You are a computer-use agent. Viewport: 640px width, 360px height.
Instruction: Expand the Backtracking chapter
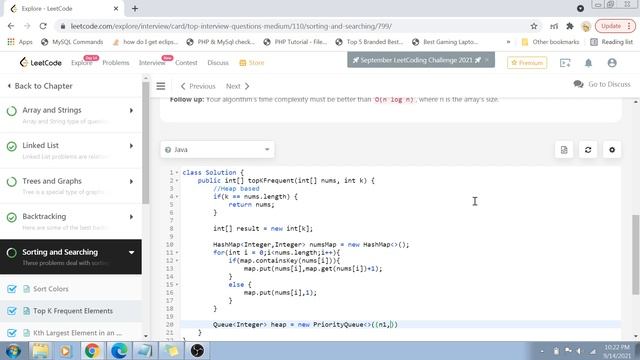(131, 217)
